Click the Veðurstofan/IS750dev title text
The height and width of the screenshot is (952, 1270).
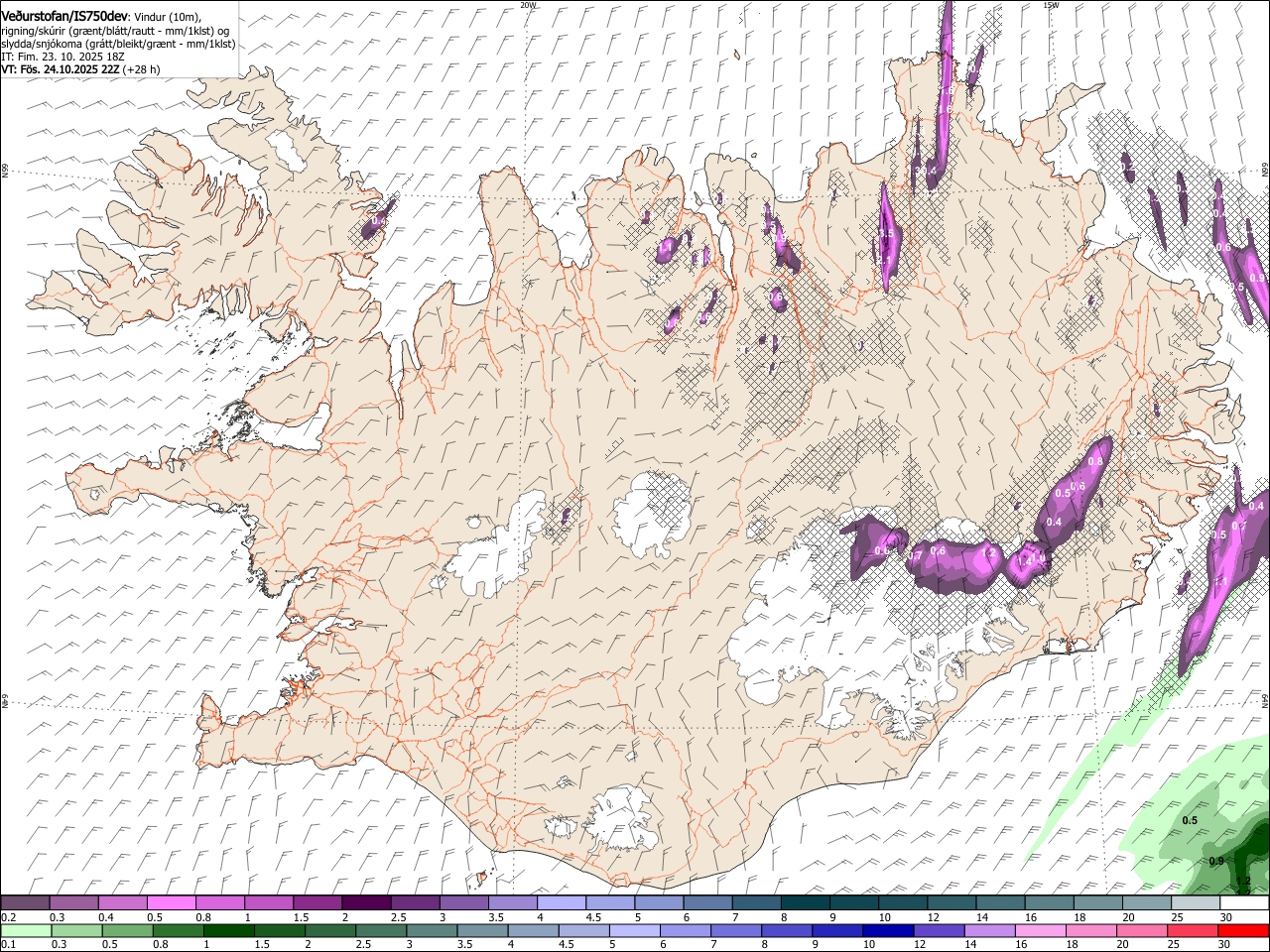click(x=64, y=17)
